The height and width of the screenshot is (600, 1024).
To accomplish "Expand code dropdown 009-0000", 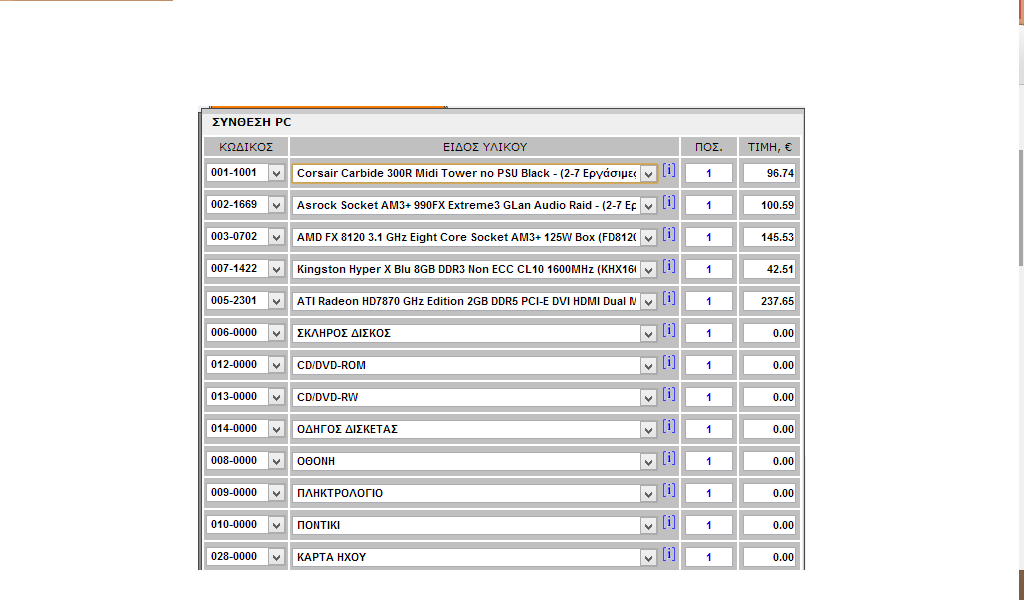I will pyautogui.click(x=276, y=494).
